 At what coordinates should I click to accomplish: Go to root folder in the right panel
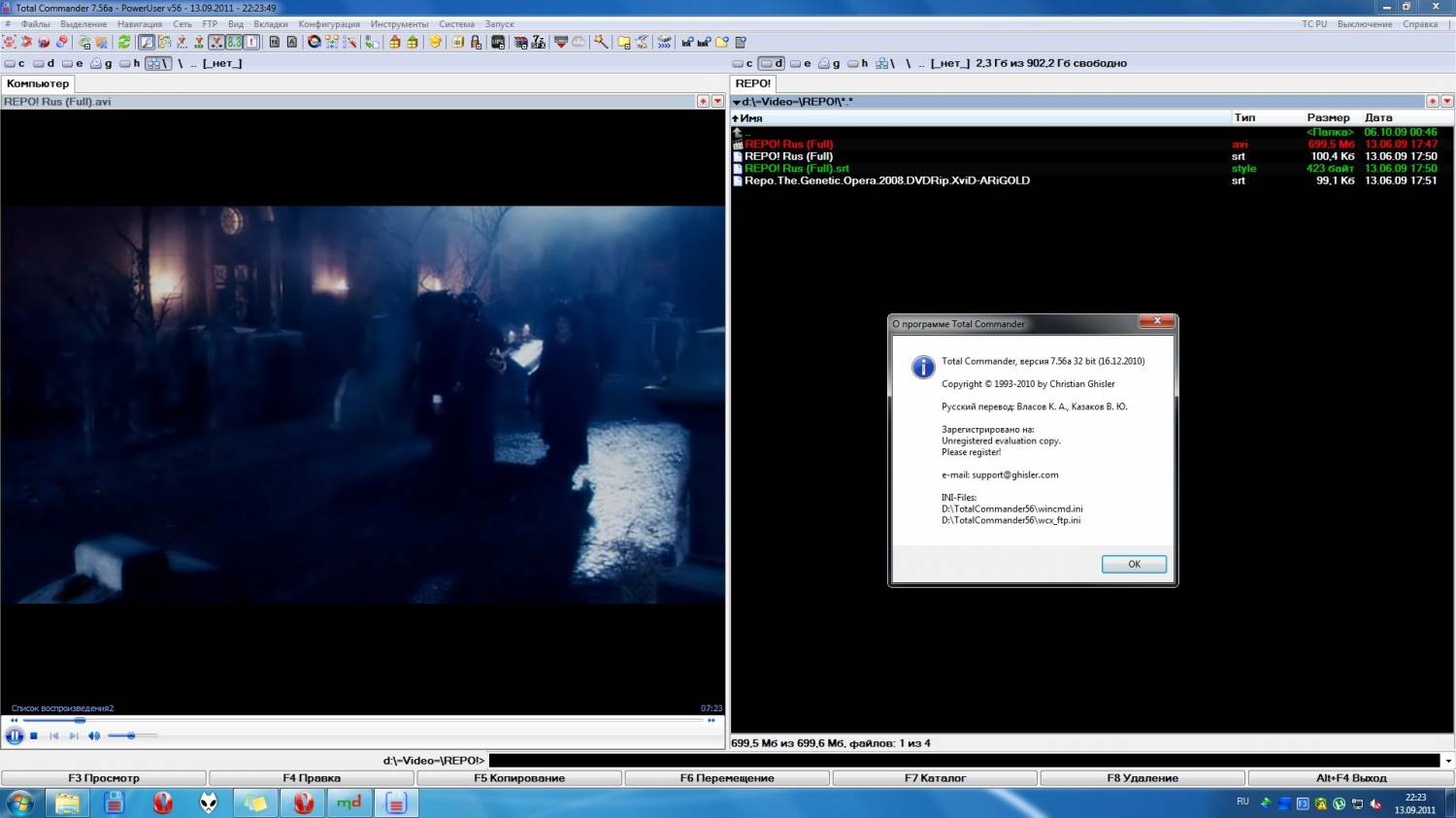(909, 63)
